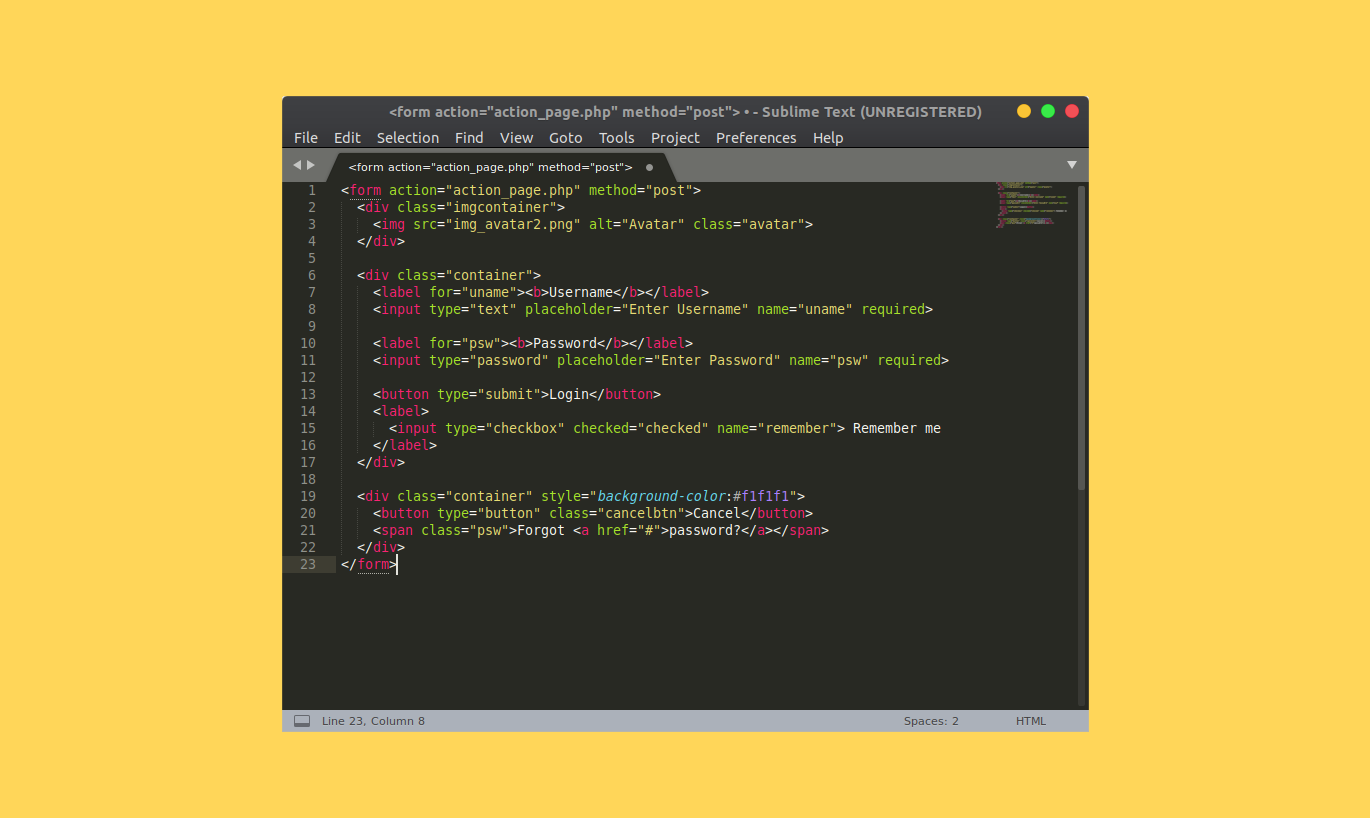Click "img_avatar2.png" src value
This screenshot has width=1370, height=818.
[x=513, y=224]
